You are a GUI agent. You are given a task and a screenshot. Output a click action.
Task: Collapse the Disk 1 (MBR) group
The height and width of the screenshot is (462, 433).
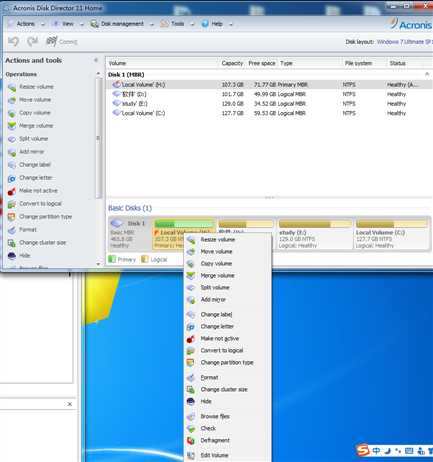(427, 74)
